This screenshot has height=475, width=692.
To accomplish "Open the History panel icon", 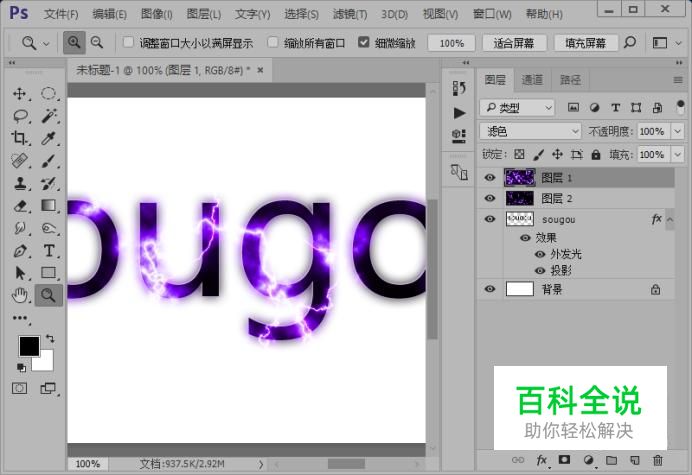I will (x=459, y=88).
